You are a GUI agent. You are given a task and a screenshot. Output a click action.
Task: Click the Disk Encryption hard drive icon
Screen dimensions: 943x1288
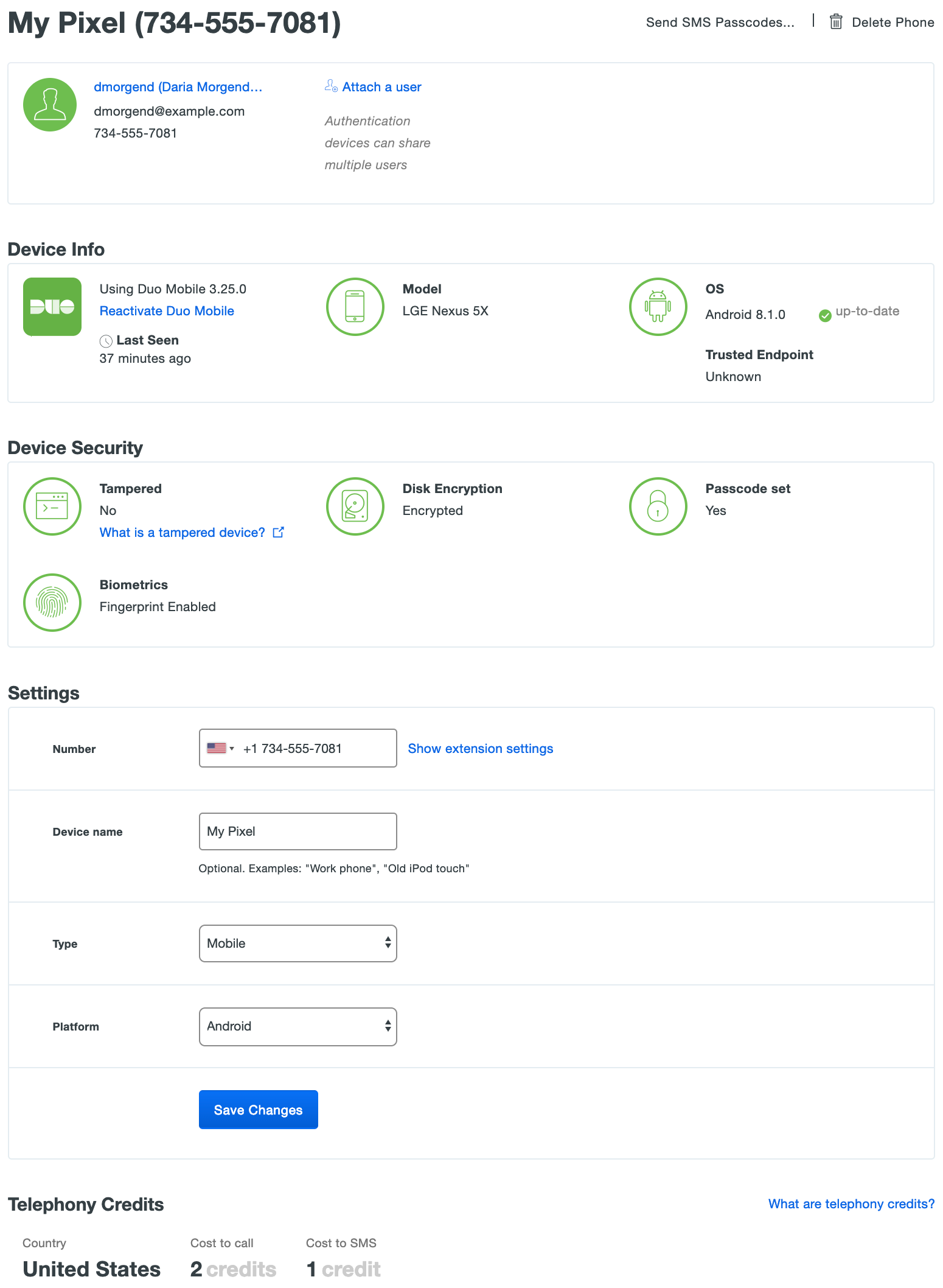pos(355,506)
